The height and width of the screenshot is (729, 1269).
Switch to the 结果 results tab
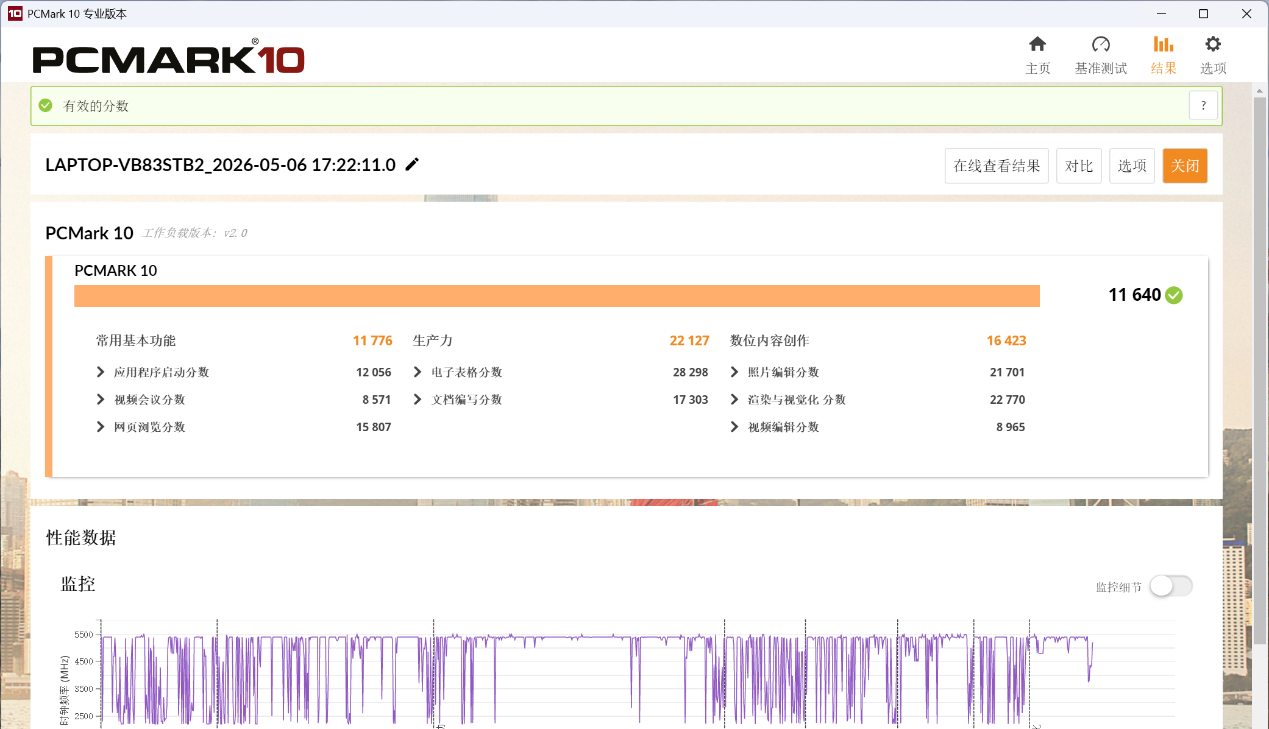click(x=1163, y=56)
